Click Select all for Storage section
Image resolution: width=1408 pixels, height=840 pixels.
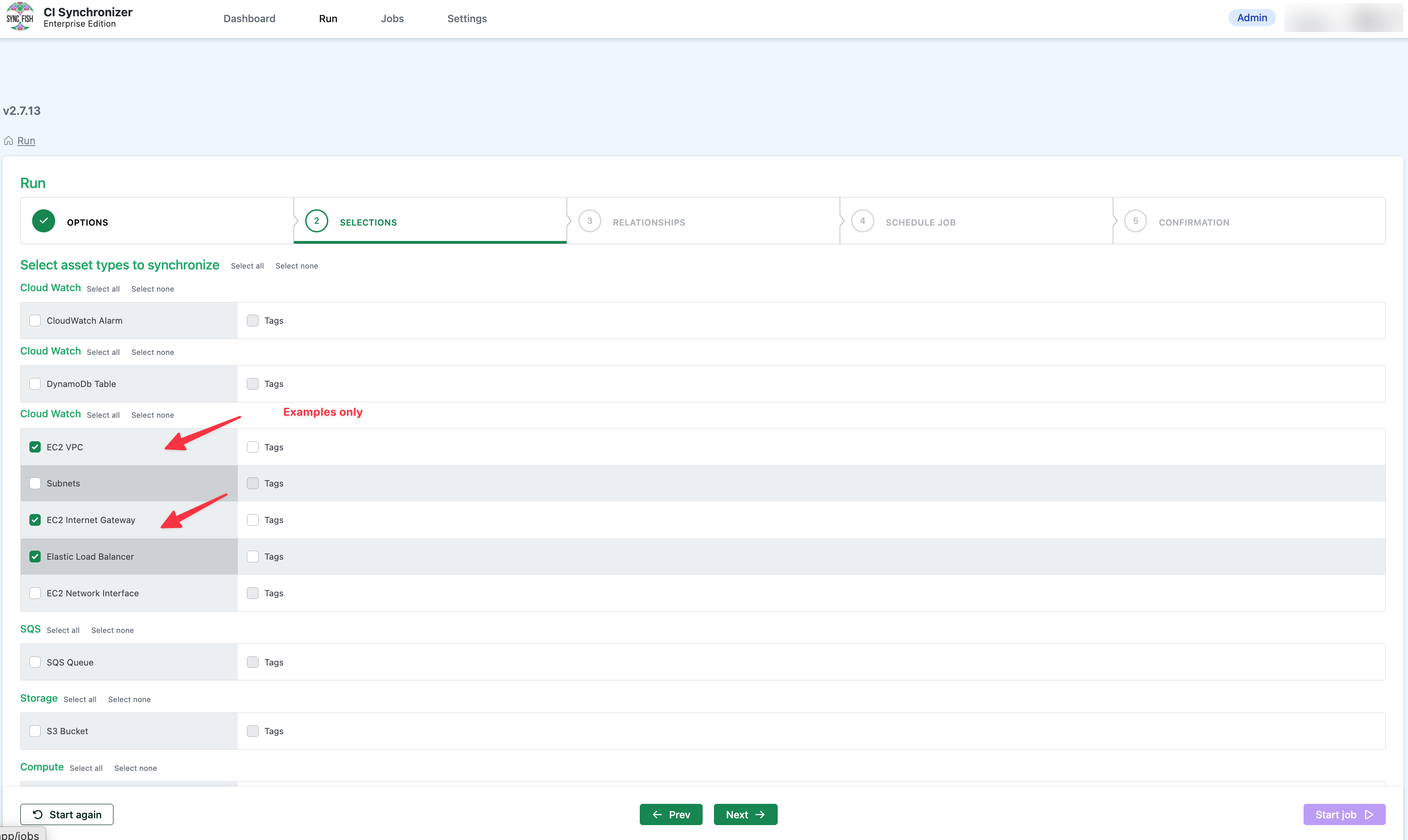pos(80,699)
